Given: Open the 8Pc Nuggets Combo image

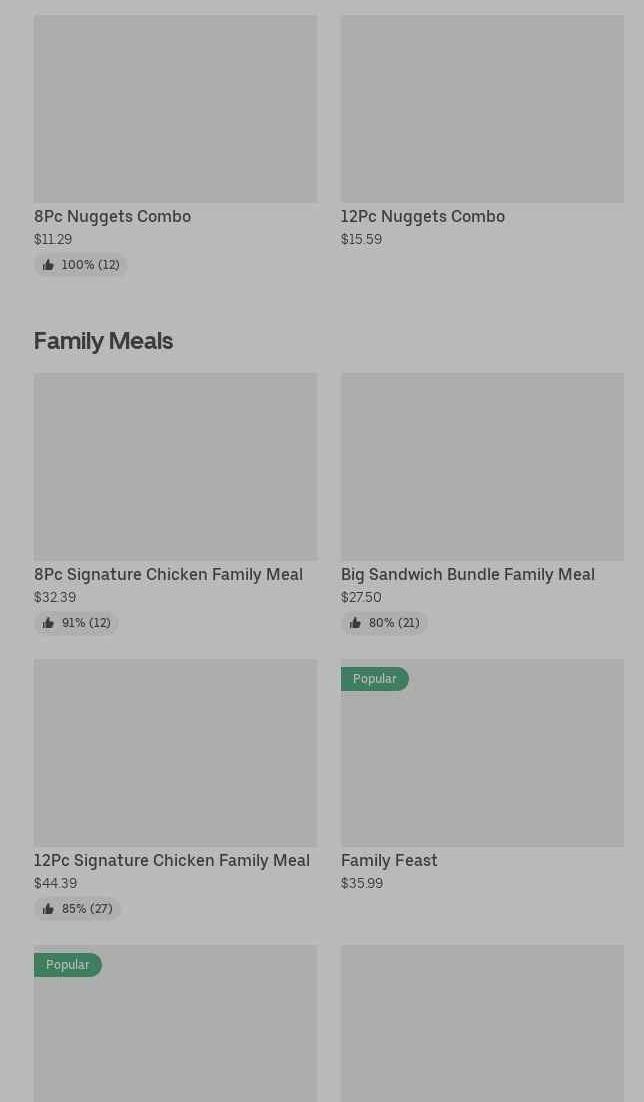Looking at the screenshot, I should pyautogui.click(x=175, y=108).
